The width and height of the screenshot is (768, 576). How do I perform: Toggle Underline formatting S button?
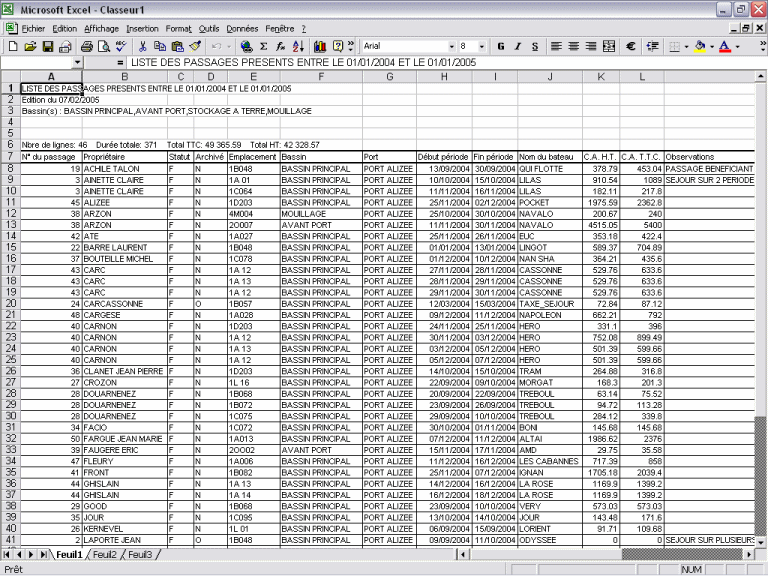(x=535, y=47)
